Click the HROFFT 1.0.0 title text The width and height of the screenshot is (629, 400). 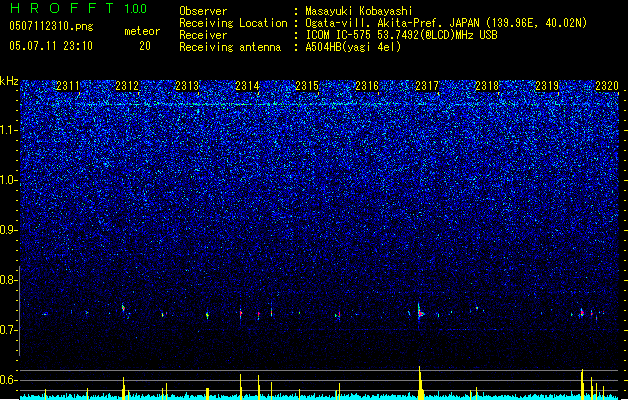pyautogui.click(x=78, y=8)
